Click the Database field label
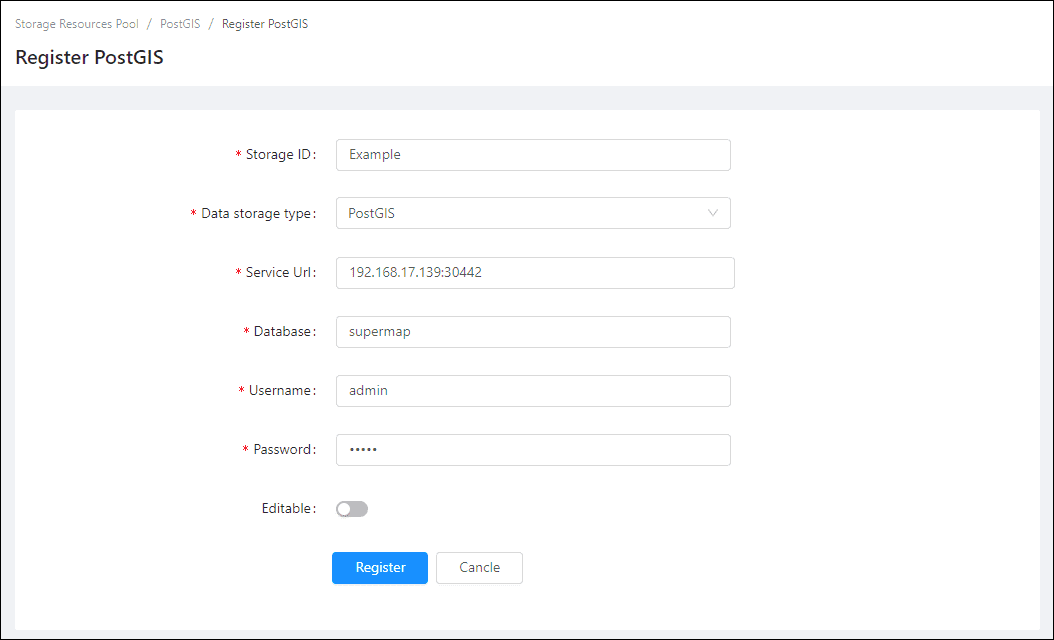 coord(283,332)
